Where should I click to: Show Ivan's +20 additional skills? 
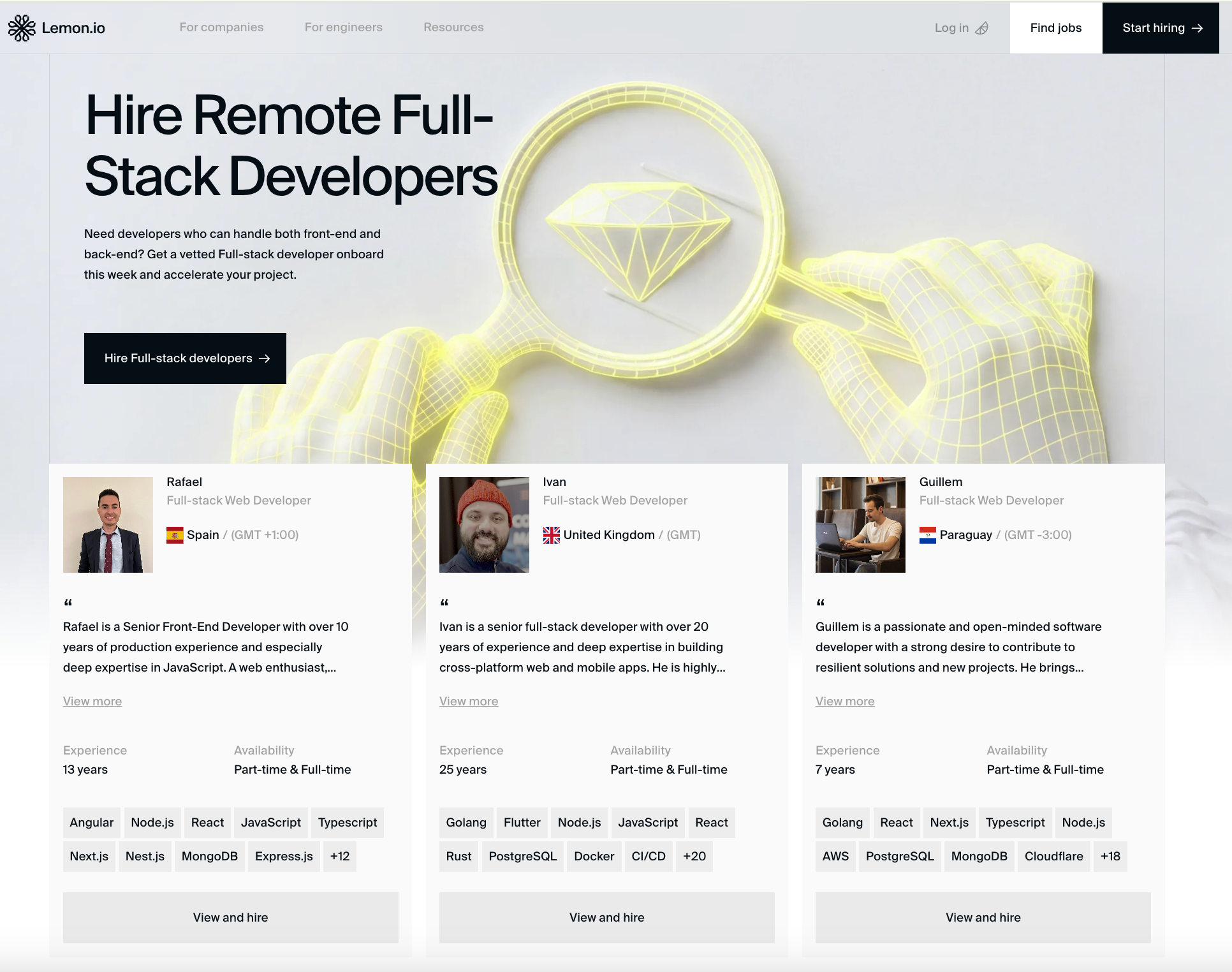tap(694, 857)
